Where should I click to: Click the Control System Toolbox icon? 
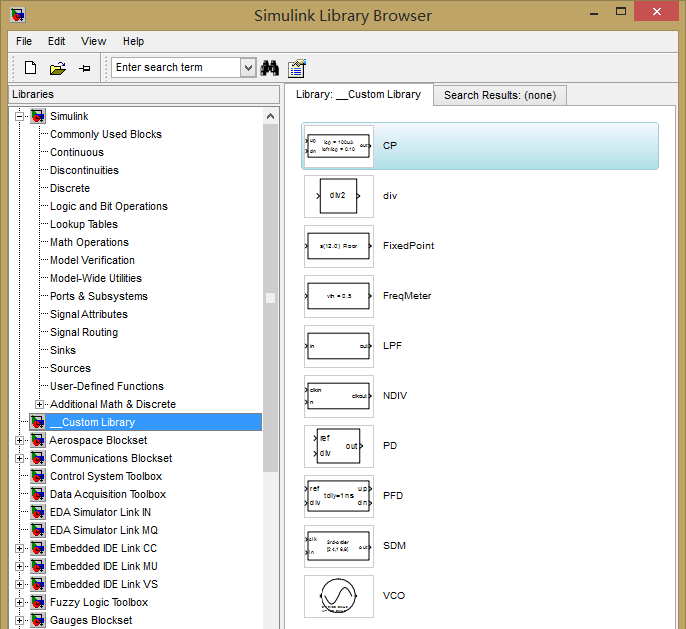(38, 476)
